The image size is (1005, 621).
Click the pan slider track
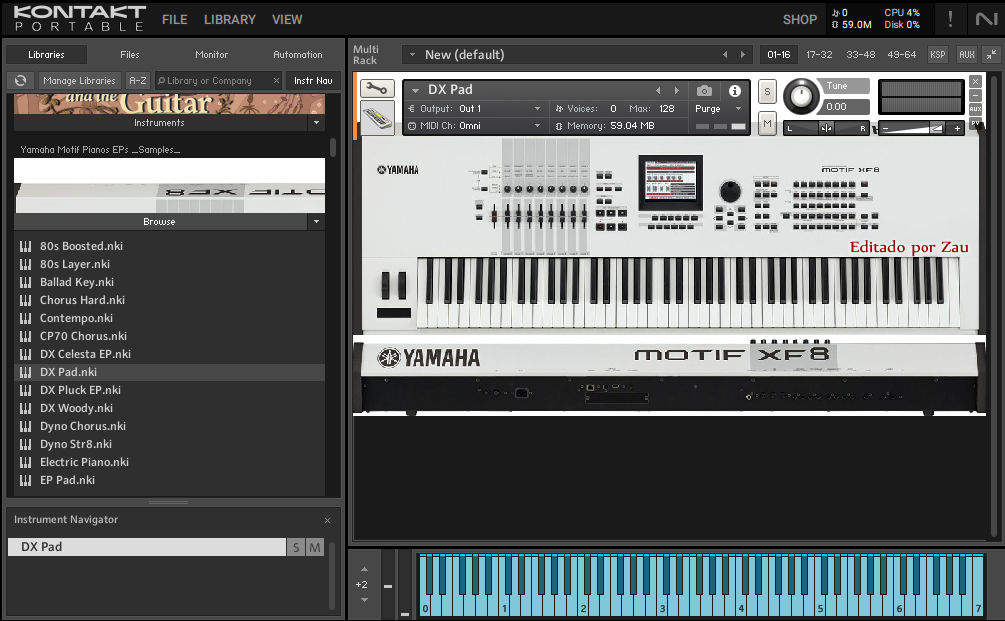826,129
